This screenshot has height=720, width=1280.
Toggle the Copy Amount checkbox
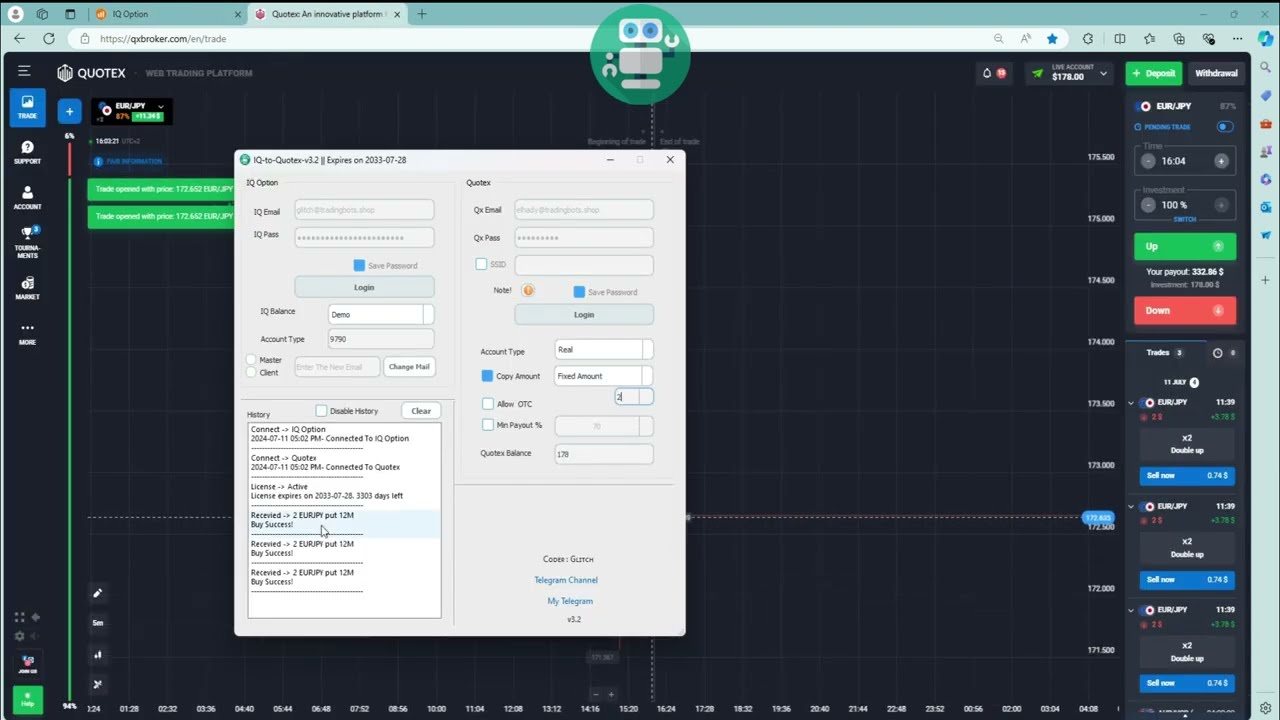pos(487,376)
